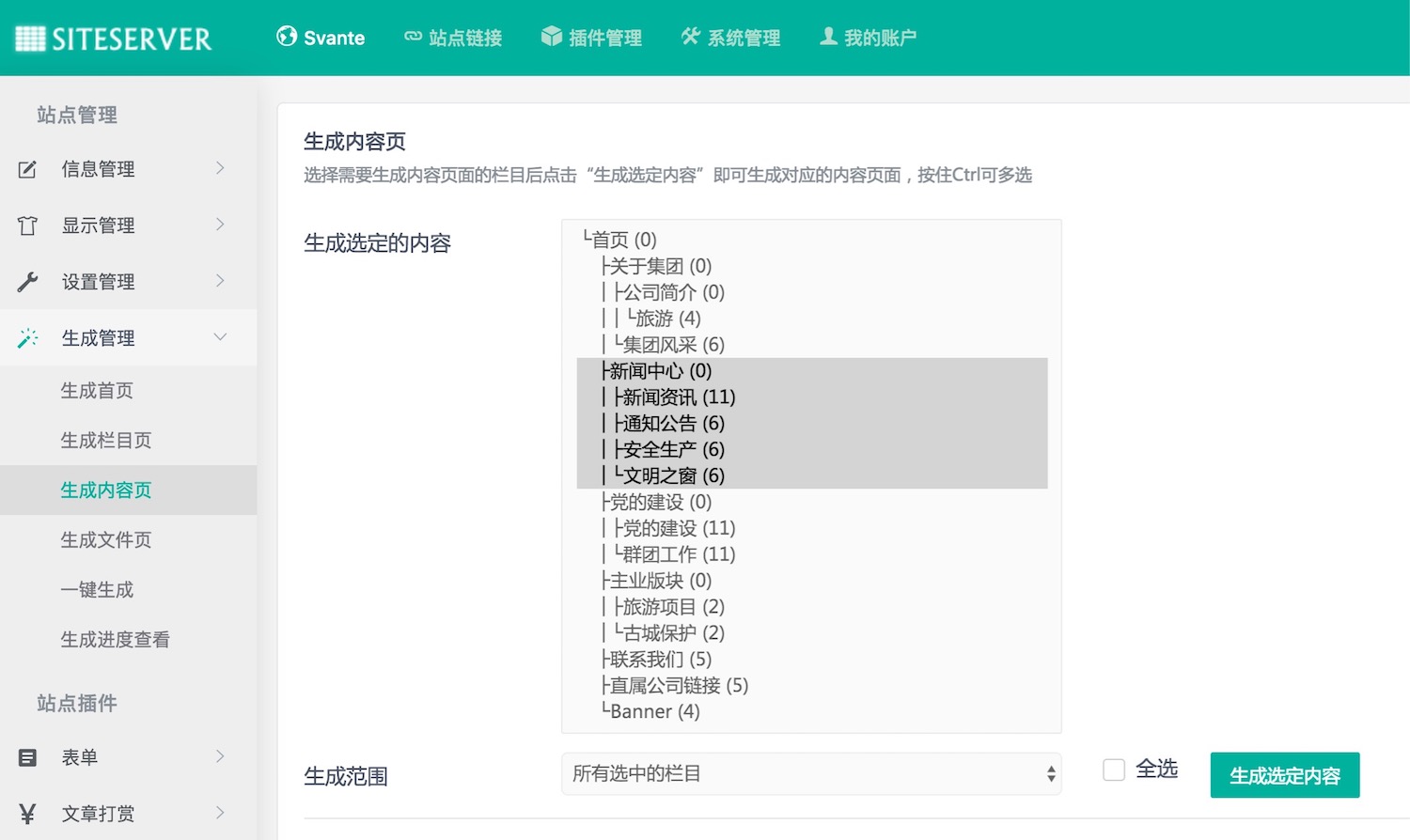Click the cube icon beside 插件管理
1410x840 pixels.
pyautogui.click(x=552, y=37)
